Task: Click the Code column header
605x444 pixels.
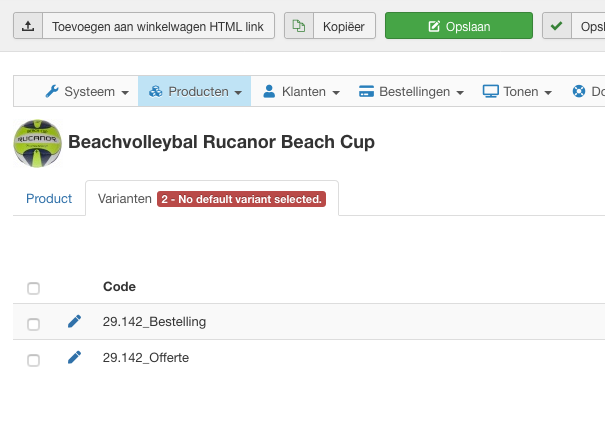Action: click(x=119, y=287)
